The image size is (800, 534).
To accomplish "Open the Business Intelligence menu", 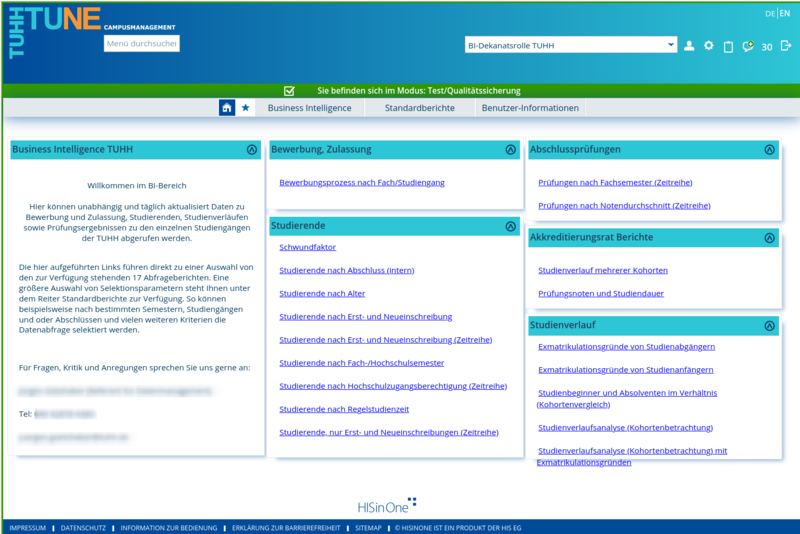I will [x=309, y=108].
